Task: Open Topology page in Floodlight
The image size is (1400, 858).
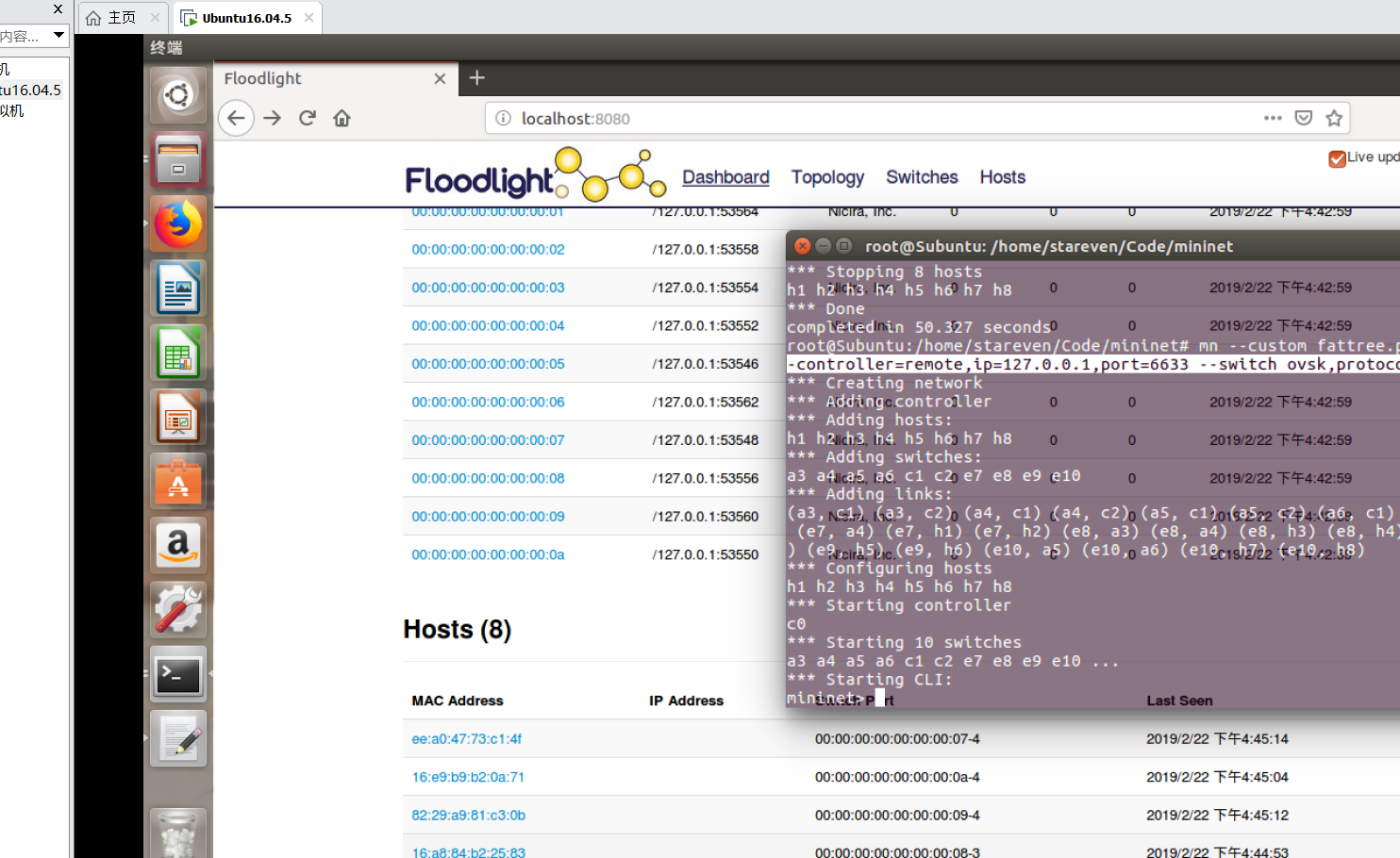Action: (x=827, y=177)
